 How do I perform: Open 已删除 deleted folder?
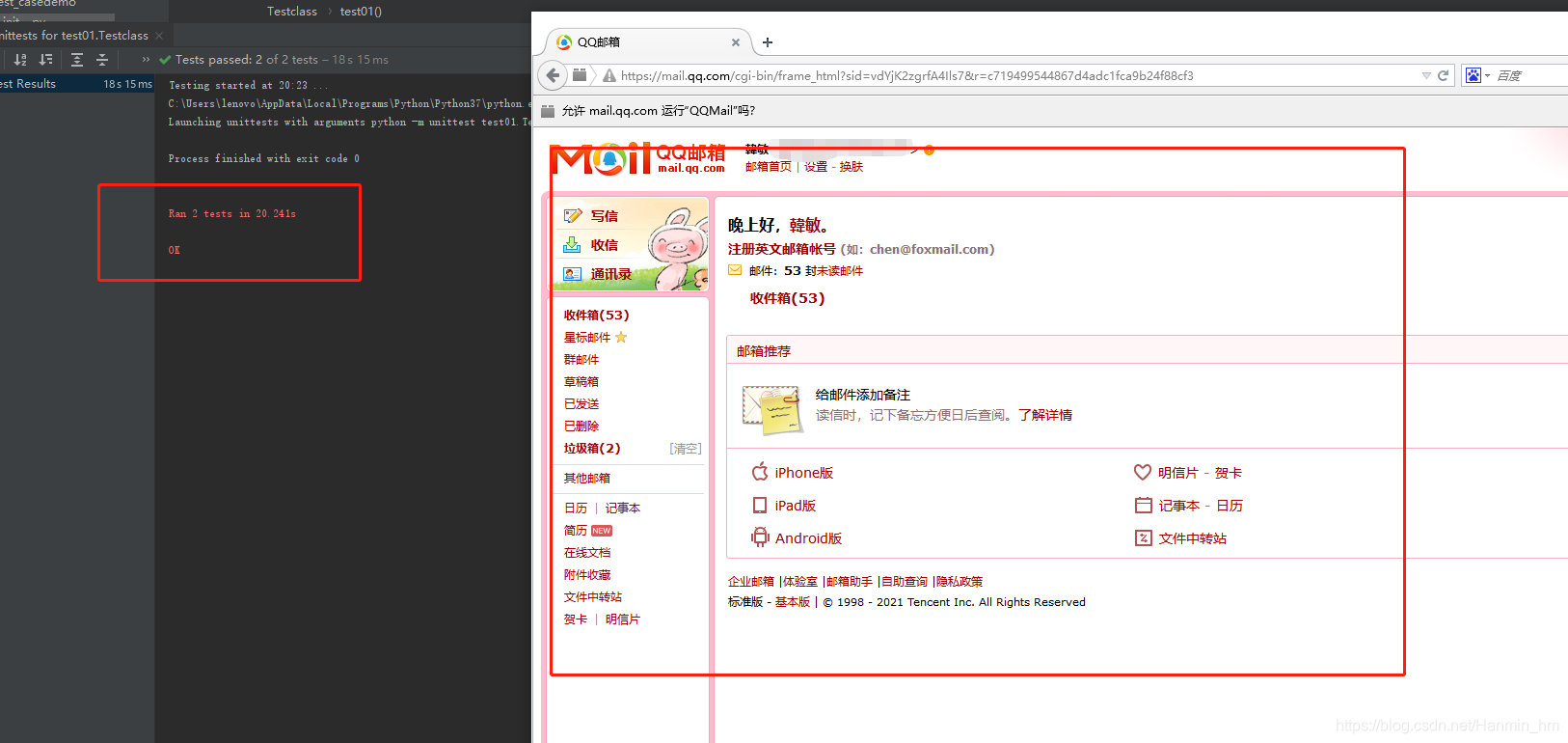point(581,427)
